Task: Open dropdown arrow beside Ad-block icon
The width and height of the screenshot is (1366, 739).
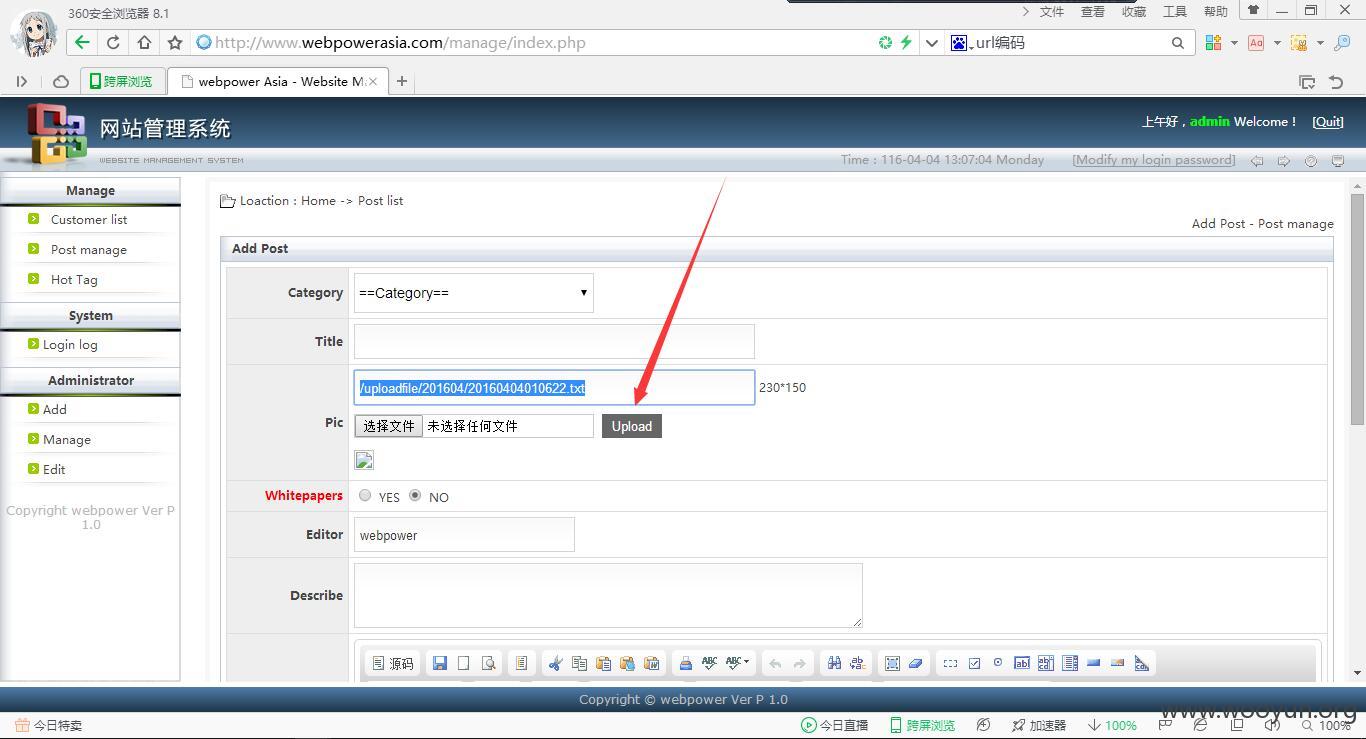Action: 1277,42
